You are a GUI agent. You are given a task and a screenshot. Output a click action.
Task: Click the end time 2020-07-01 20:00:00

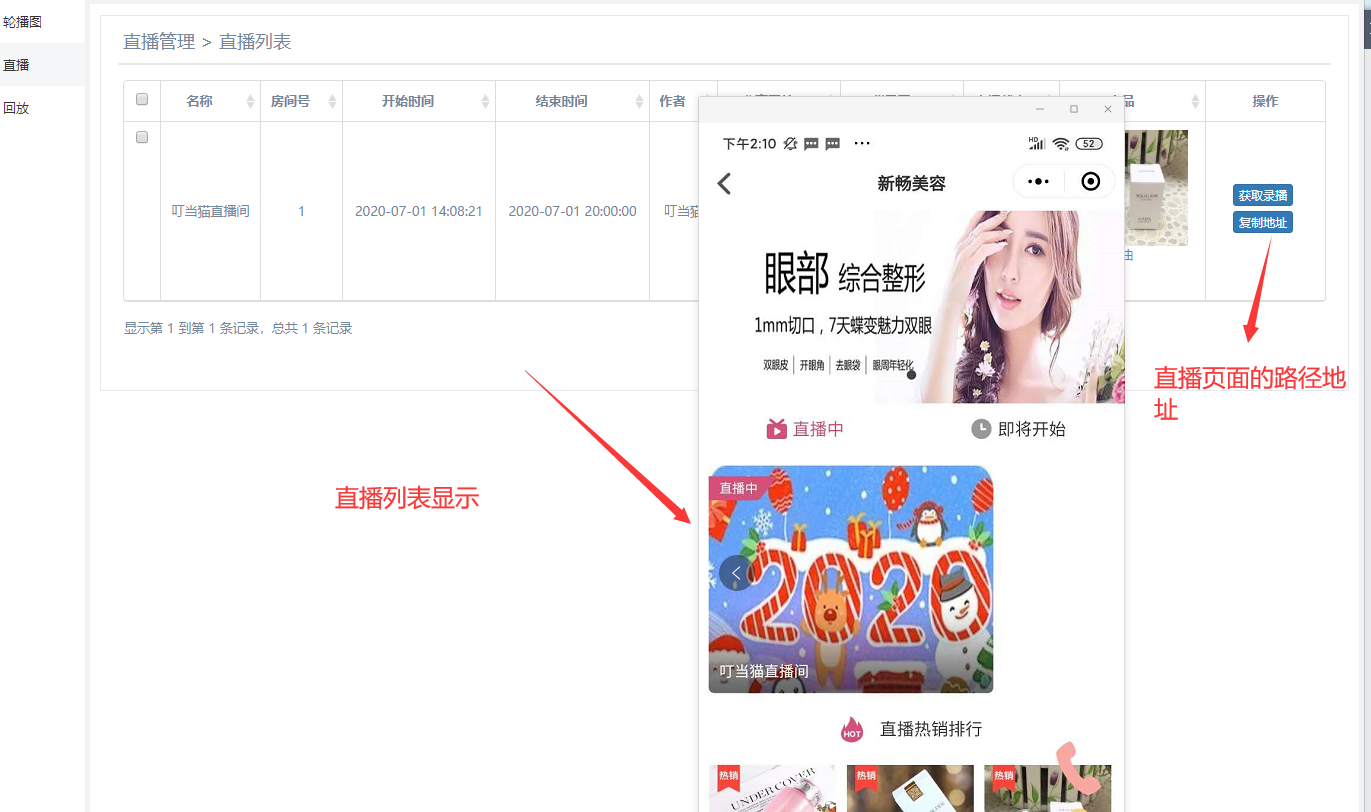[572, 211]
